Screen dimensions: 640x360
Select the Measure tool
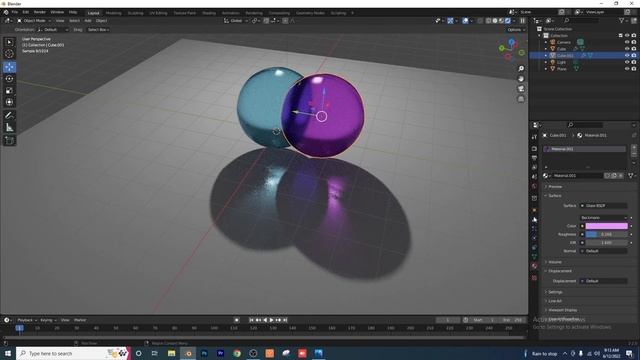(9, 127)
